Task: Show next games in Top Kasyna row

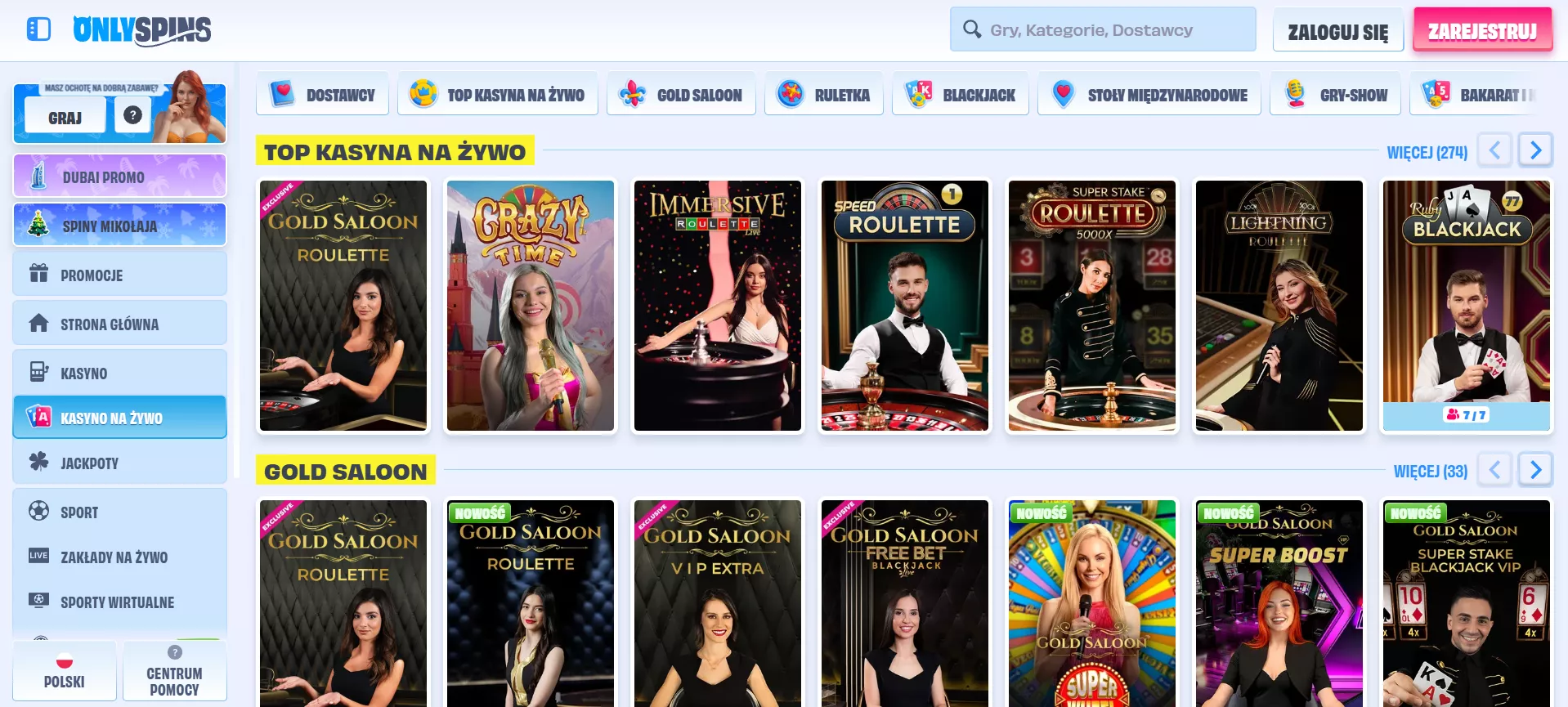Action: [1534, 150]
